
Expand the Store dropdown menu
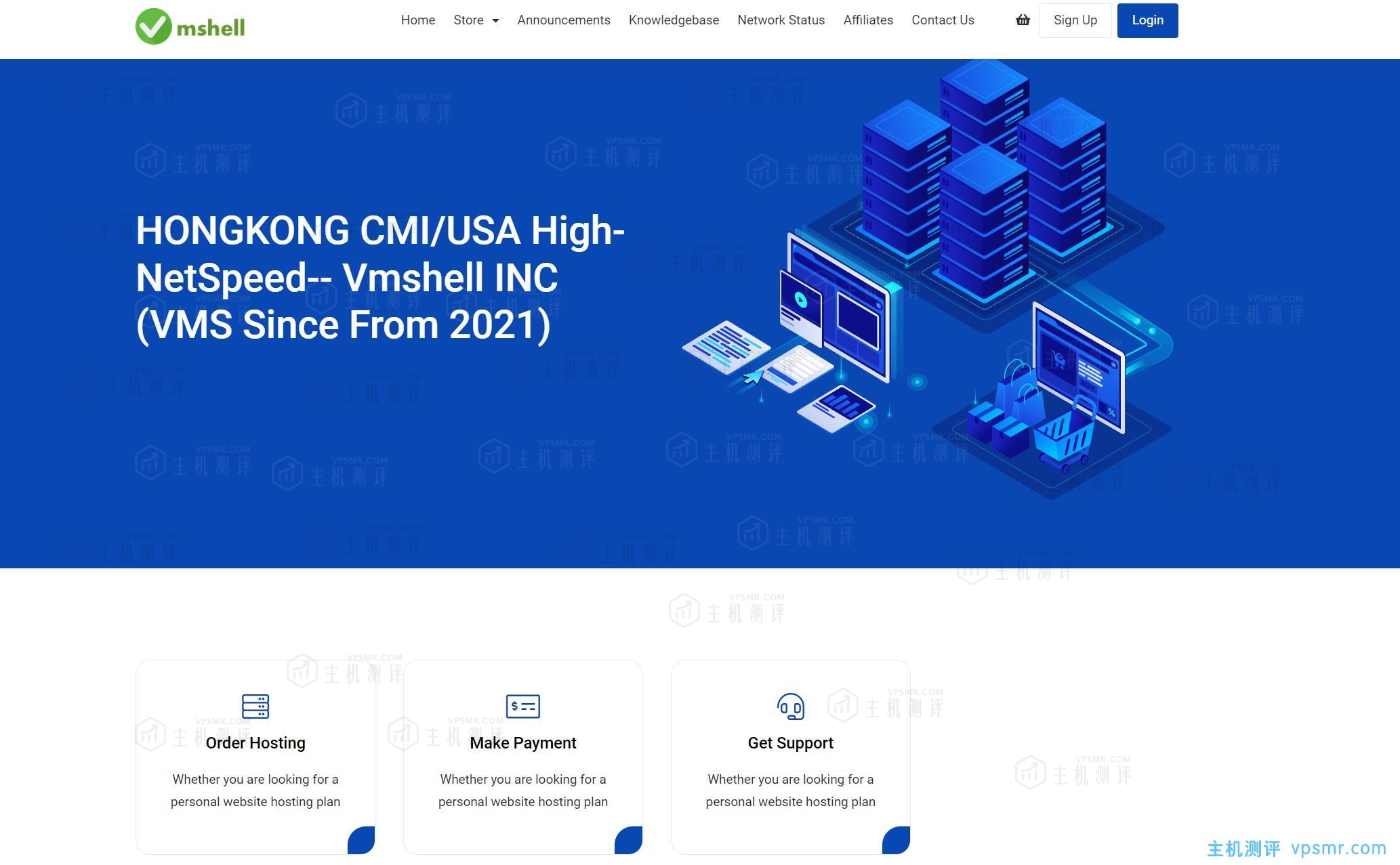coord(476,20)
